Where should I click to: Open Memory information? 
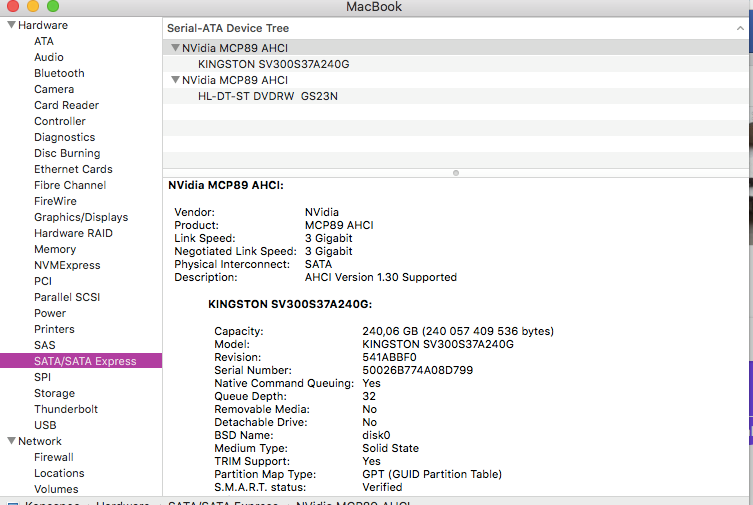pos(55,249)
